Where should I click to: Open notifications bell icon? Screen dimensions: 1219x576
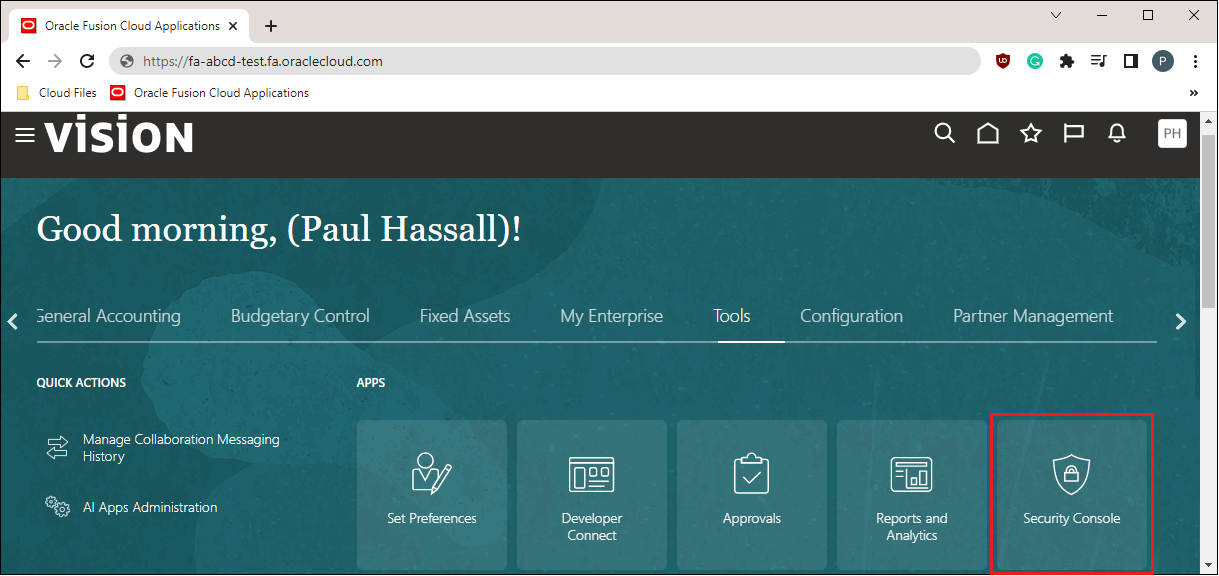[1117, 134]
